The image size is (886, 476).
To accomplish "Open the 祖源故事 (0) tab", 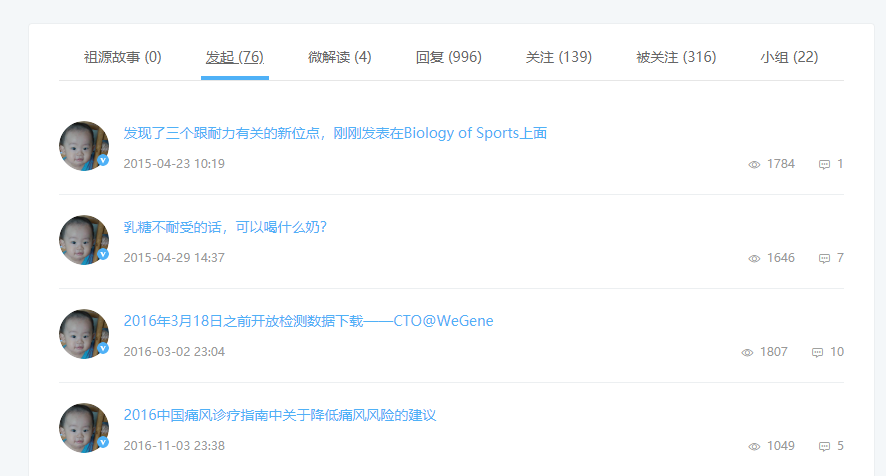I will [123, 57].
